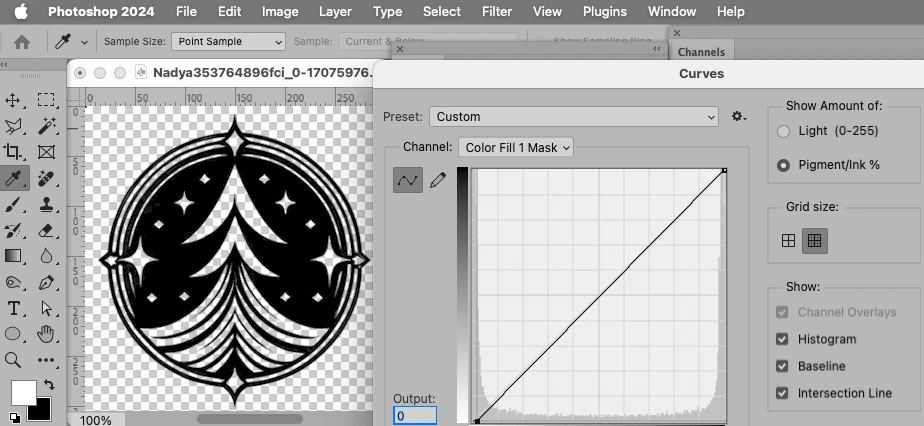Open the Filter menu

click(496, 11)
